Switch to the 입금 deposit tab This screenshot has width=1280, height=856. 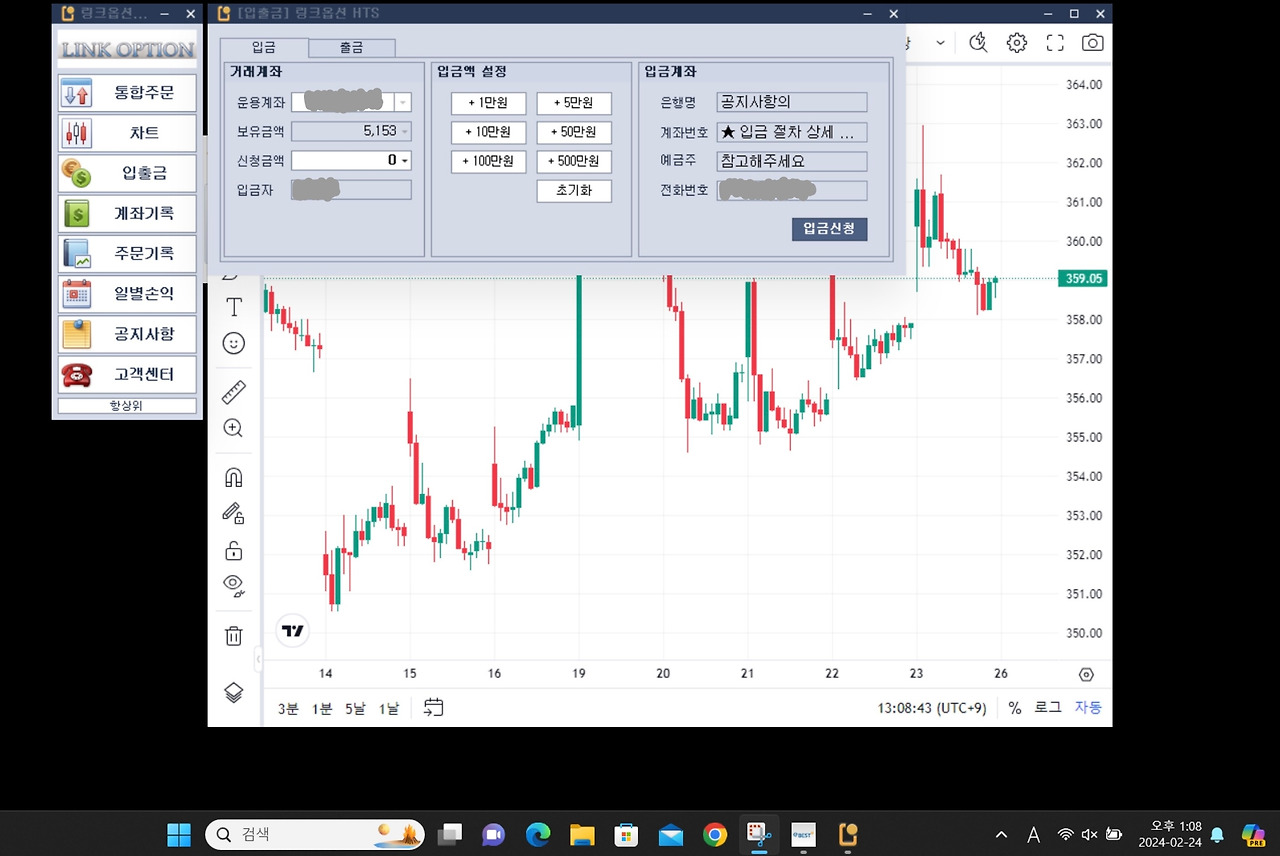[x=264, y=47]
